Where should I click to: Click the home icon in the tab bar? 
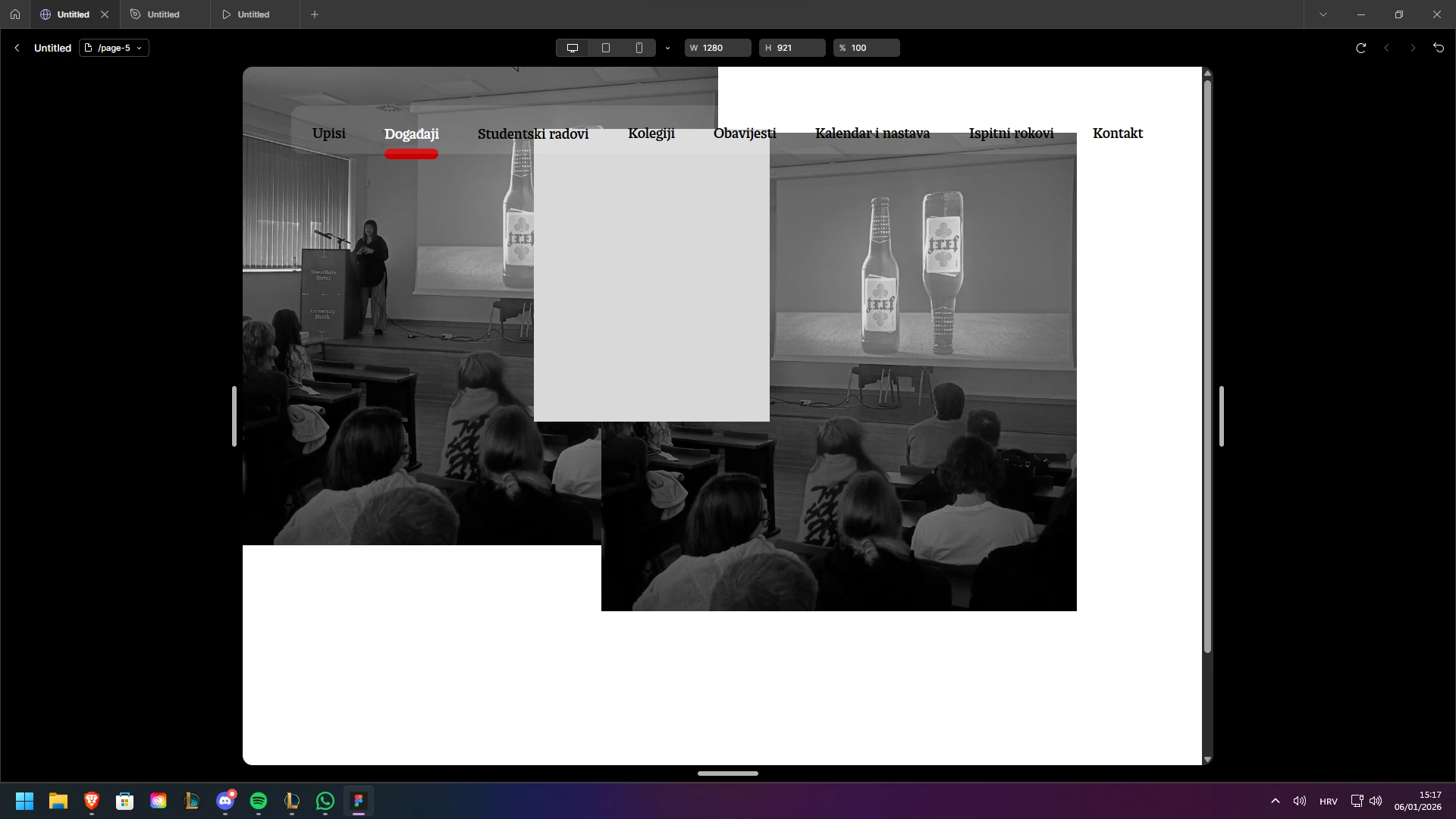click(x=15, y=14)
